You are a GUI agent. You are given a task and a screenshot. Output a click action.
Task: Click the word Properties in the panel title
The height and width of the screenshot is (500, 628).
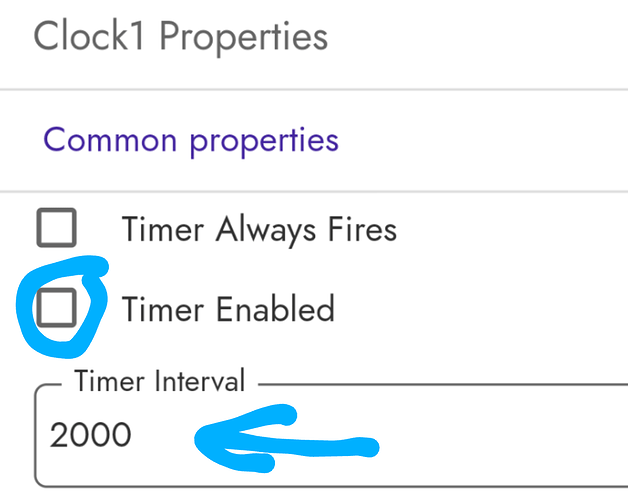coord(243,37)
